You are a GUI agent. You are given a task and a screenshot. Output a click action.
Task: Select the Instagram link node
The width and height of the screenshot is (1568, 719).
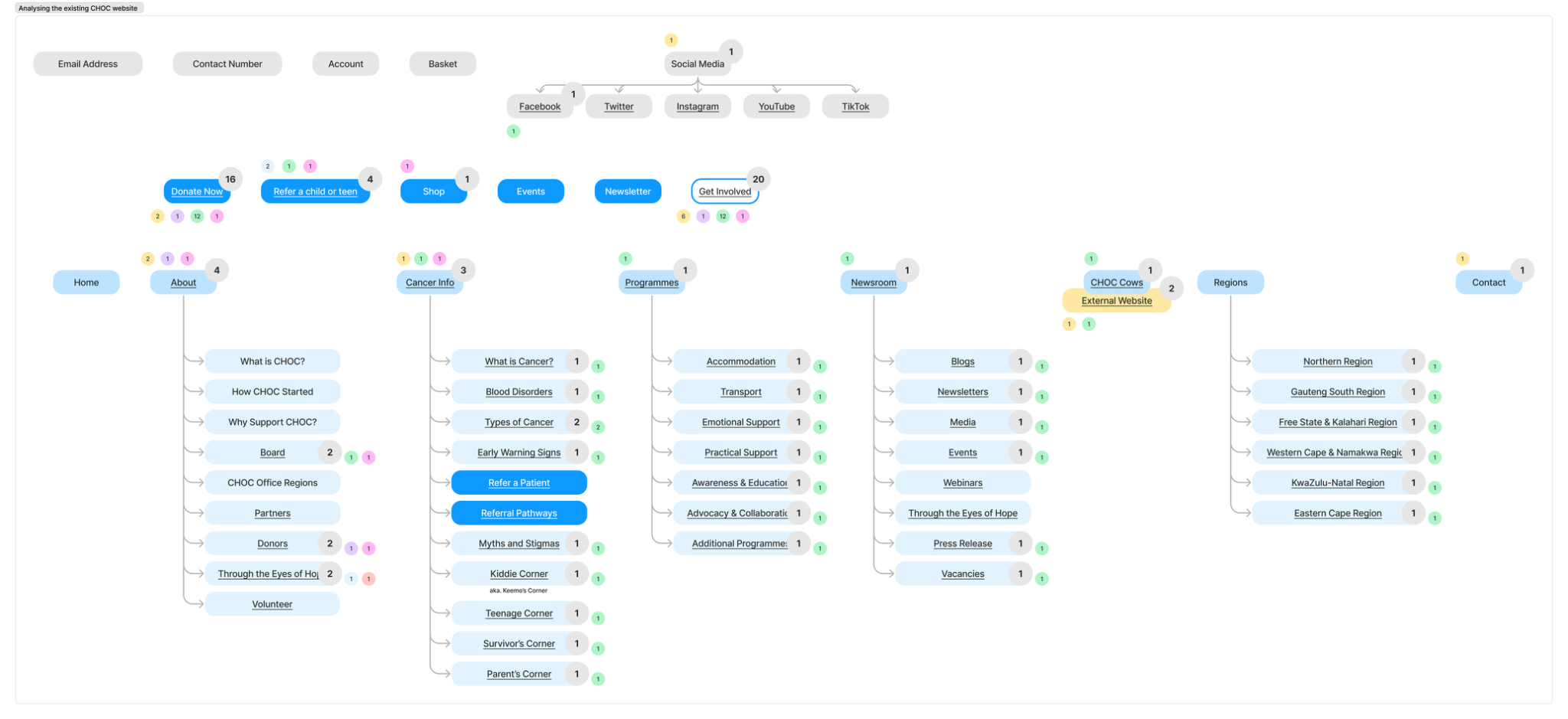tap(697, 106)
